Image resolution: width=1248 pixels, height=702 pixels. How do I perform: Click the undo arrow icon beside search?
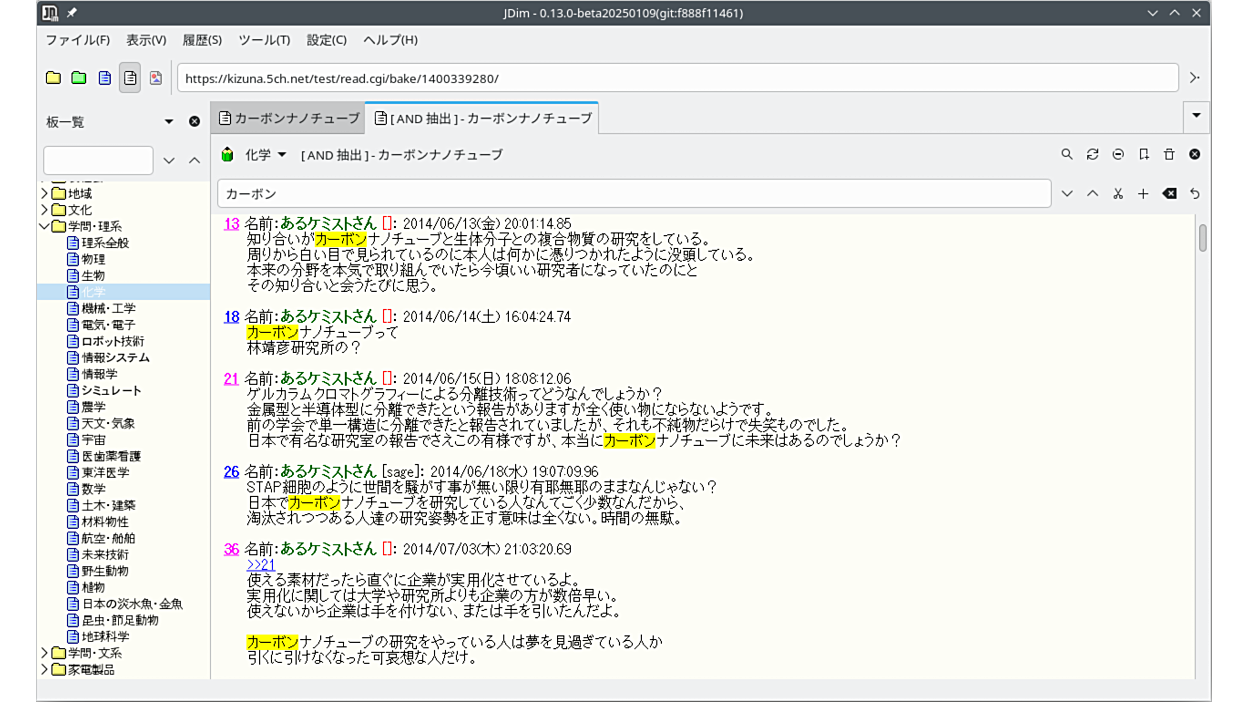point(1194,193)
